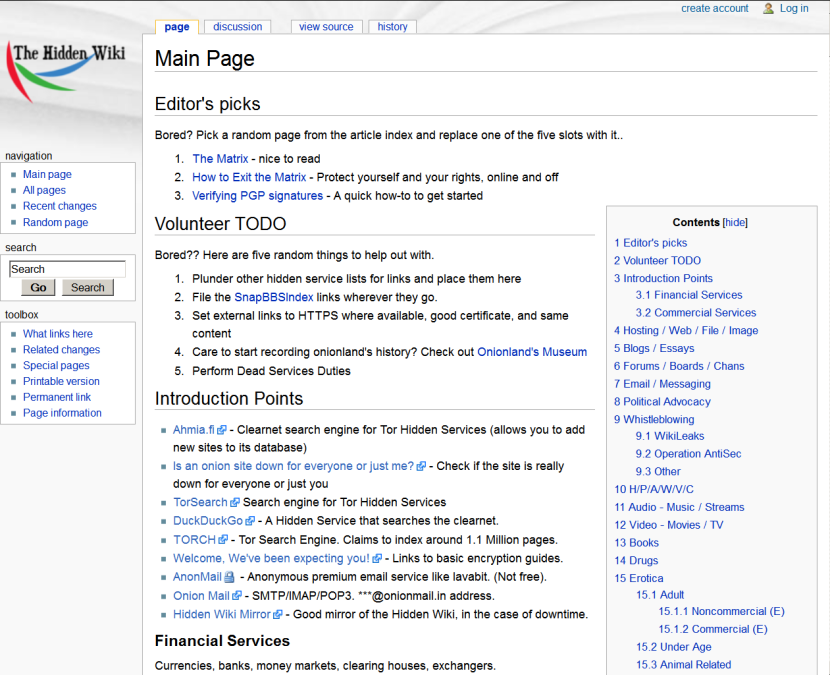Click external link icon after TorSearch
The height and width of the screenshot is (675, 830).
coord(235,503)
